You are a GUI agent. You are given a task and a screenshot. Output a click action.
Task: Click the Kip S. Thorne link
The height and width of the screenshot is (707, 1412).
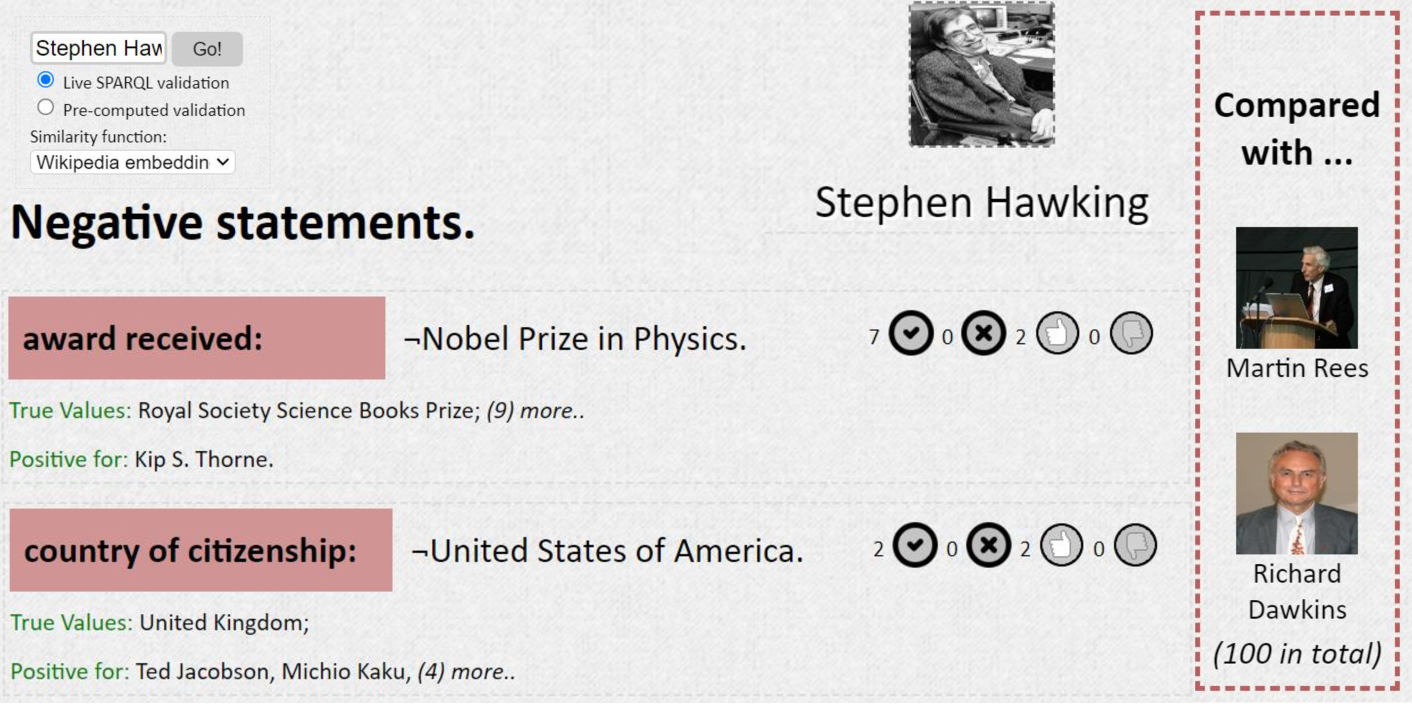click(x=203, y=460)
